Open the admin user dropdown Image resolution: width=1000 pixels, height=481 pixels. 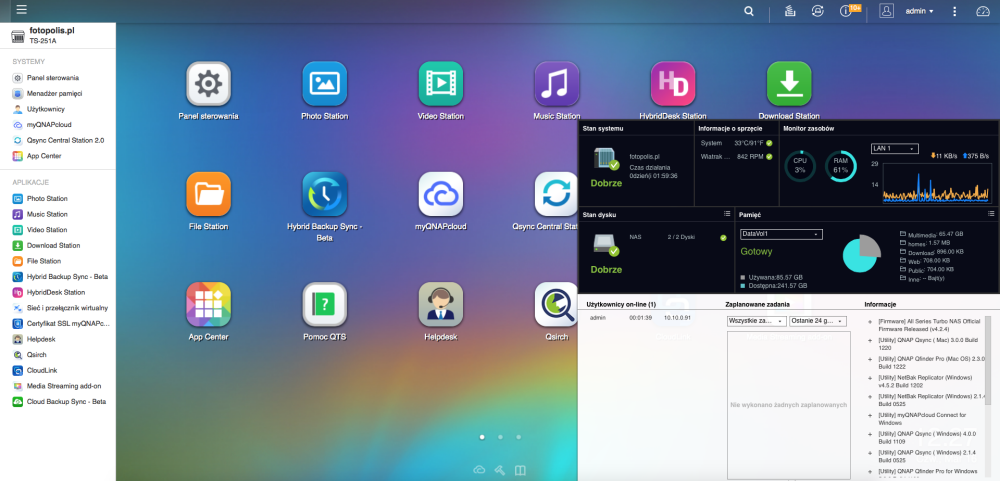920,11
